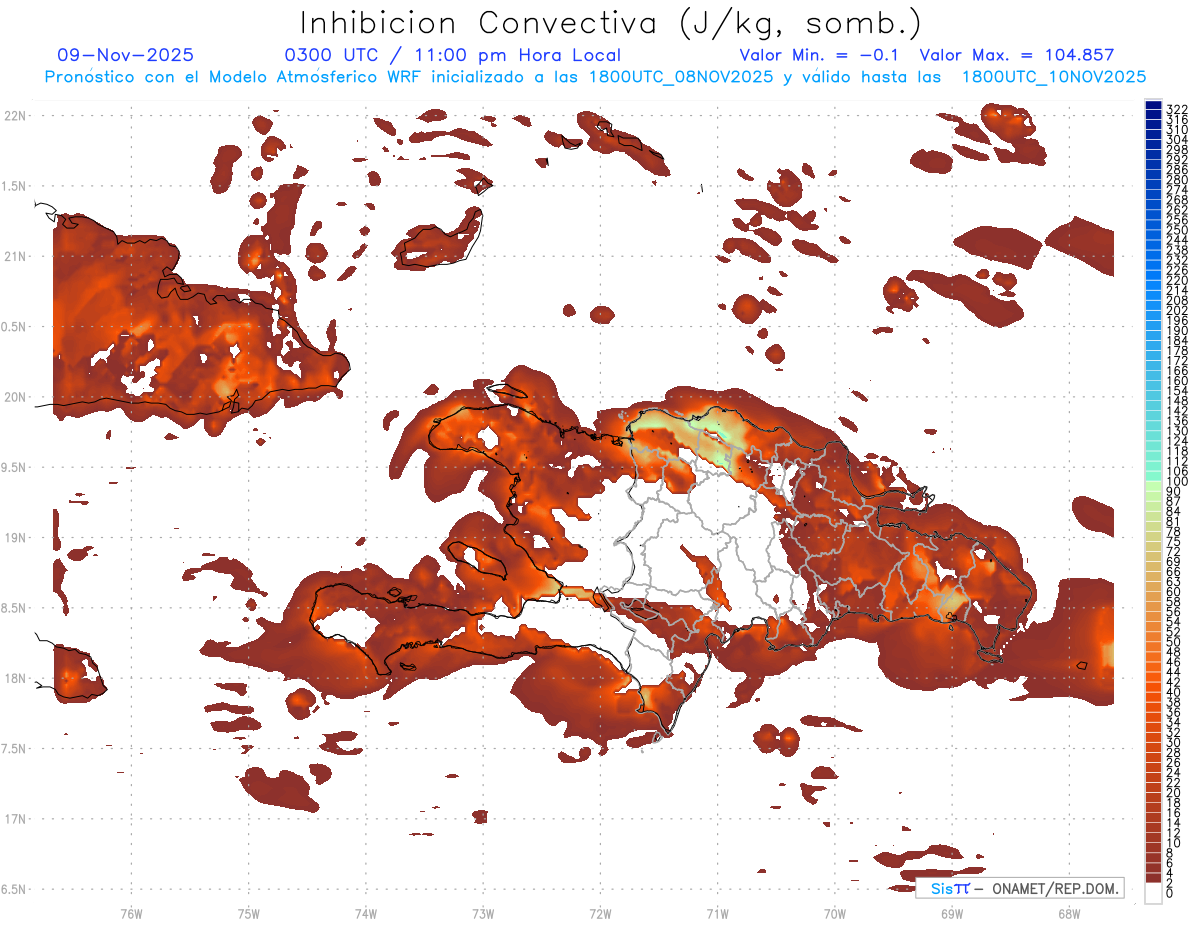
Task: Click the '148' colorbar value
Action: pos(1178,400)
